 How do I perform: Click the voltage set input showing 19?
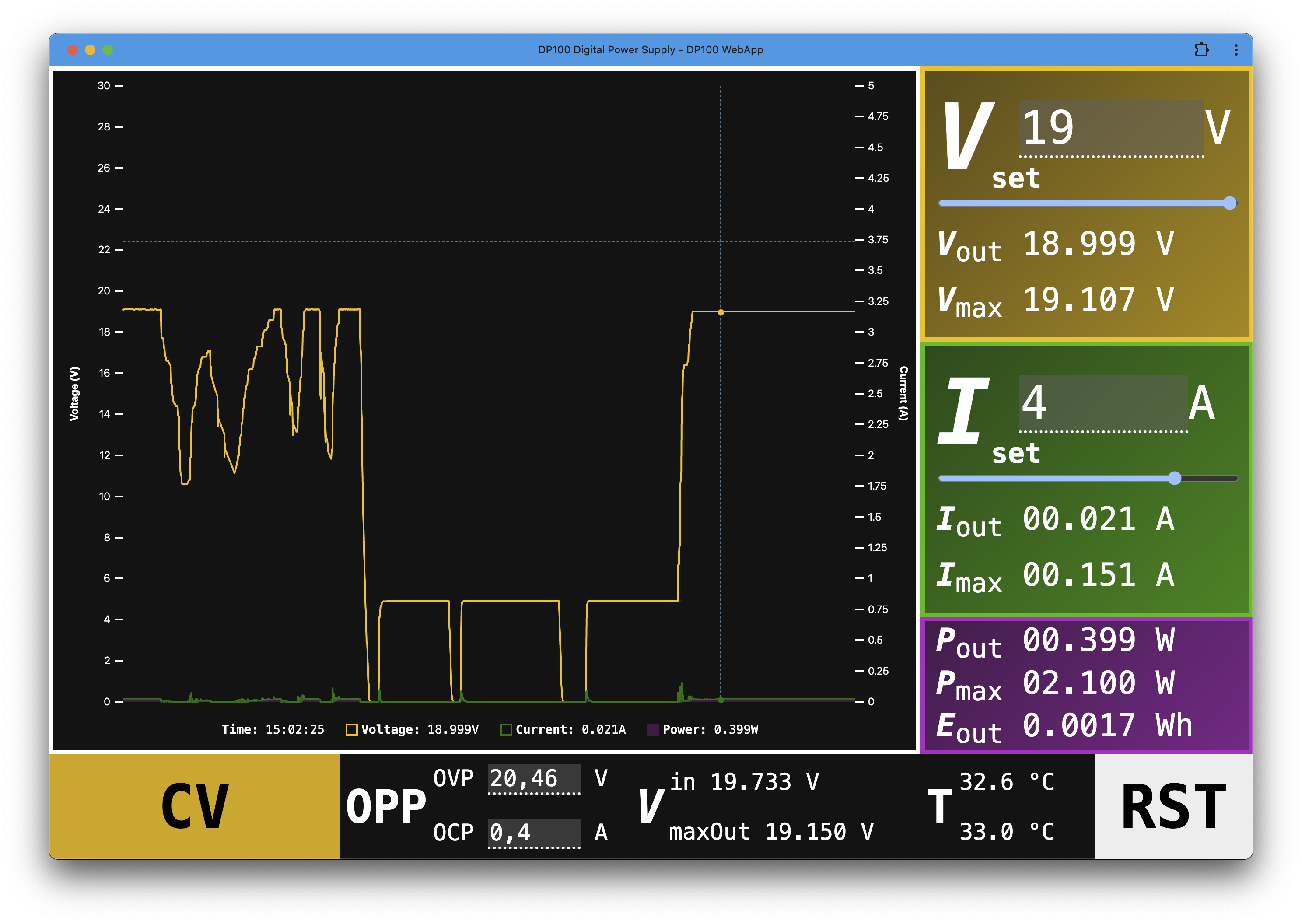[1110, 128]
